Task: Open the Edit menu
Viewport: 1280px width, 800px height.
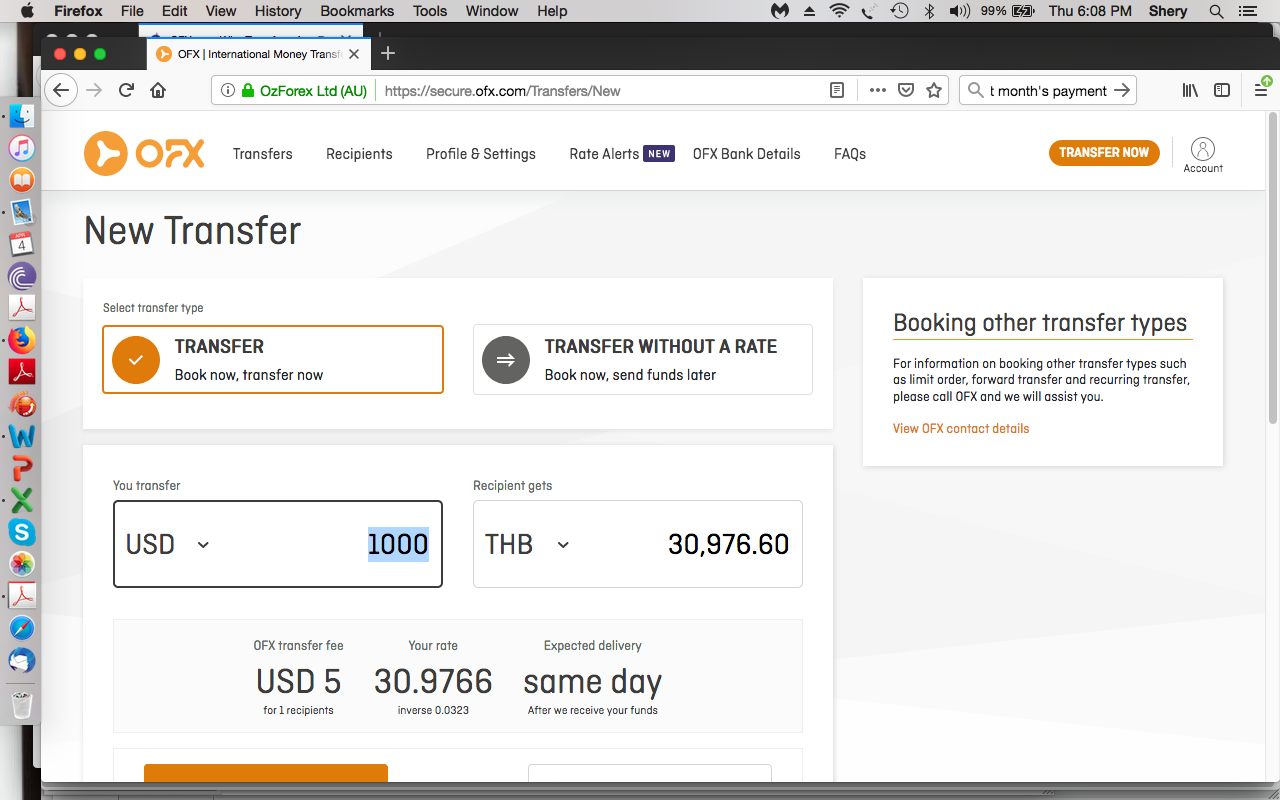Action: point(175,11)
